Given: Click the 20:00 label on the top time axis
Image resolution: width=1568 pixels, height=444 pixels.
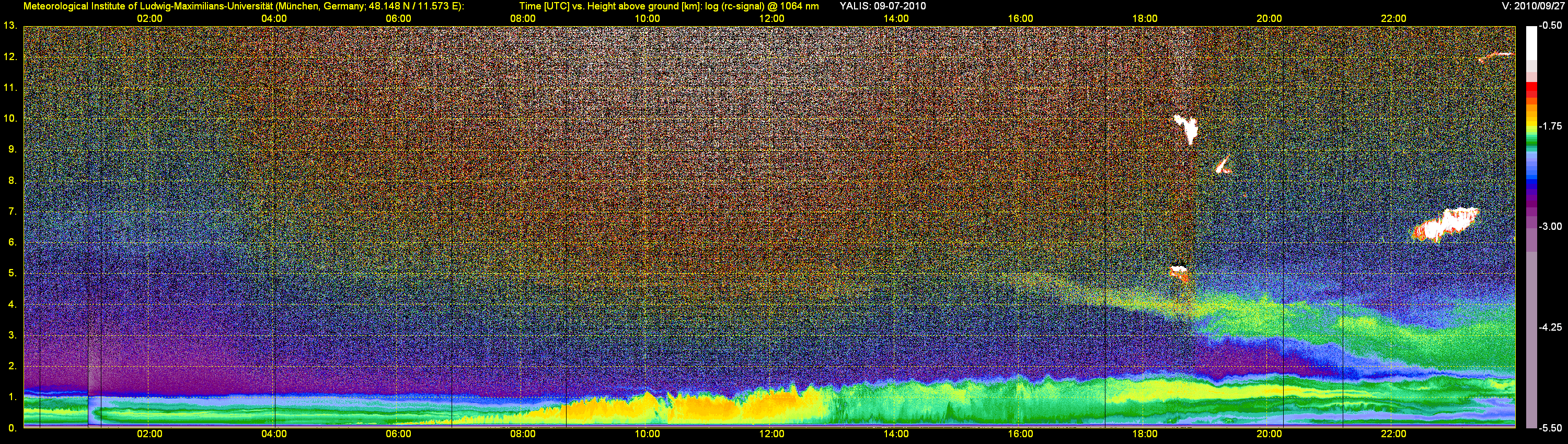Looking at the screenshot, I should click(1269, 19).
